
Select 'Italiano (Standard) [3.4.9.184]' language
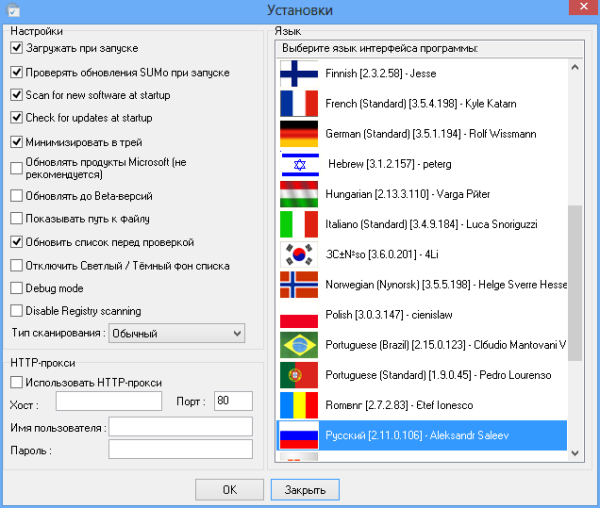422,225
